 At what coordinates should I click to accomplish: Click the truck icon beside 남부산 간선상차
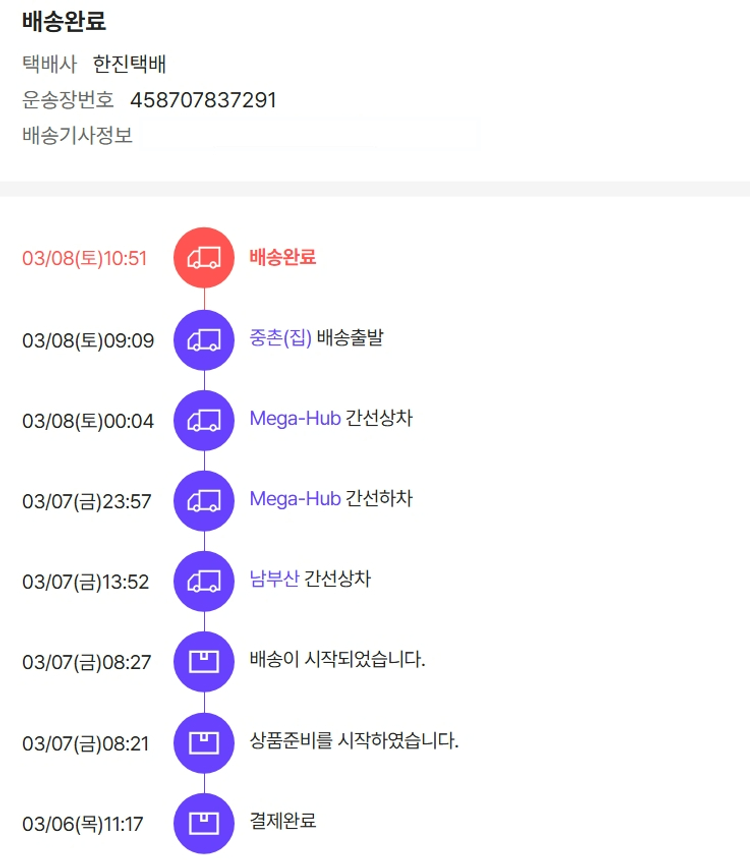click(x=204, y=581)
